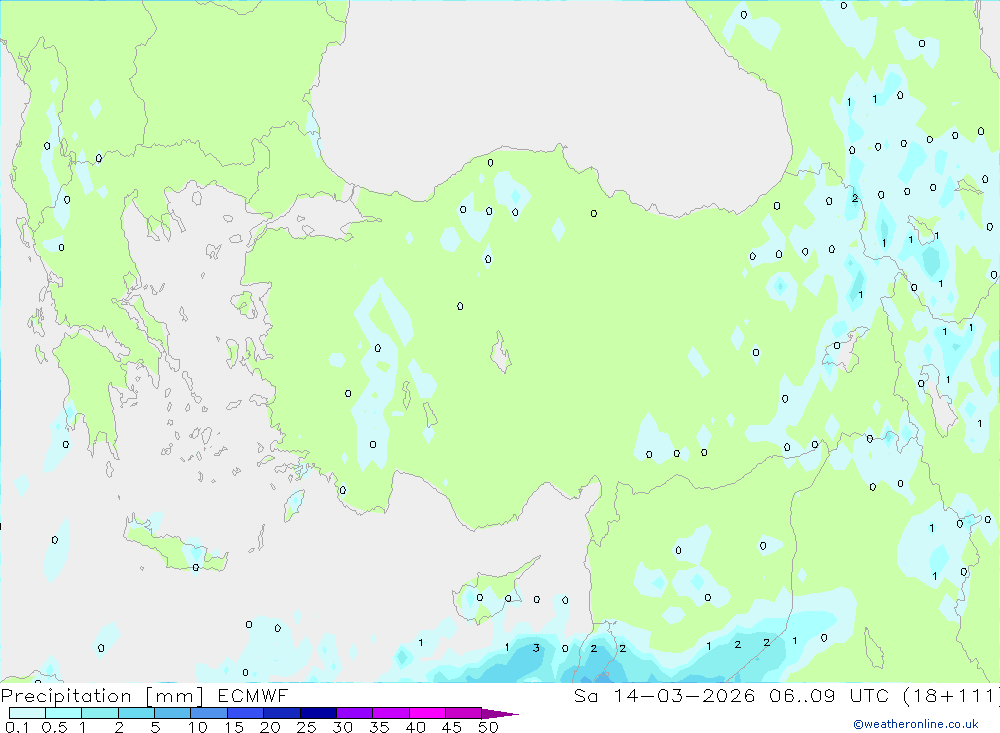Viewport: 1000px width, 733px height.
Task: Click the '25' legend scale label
Action: pos(307,727)
